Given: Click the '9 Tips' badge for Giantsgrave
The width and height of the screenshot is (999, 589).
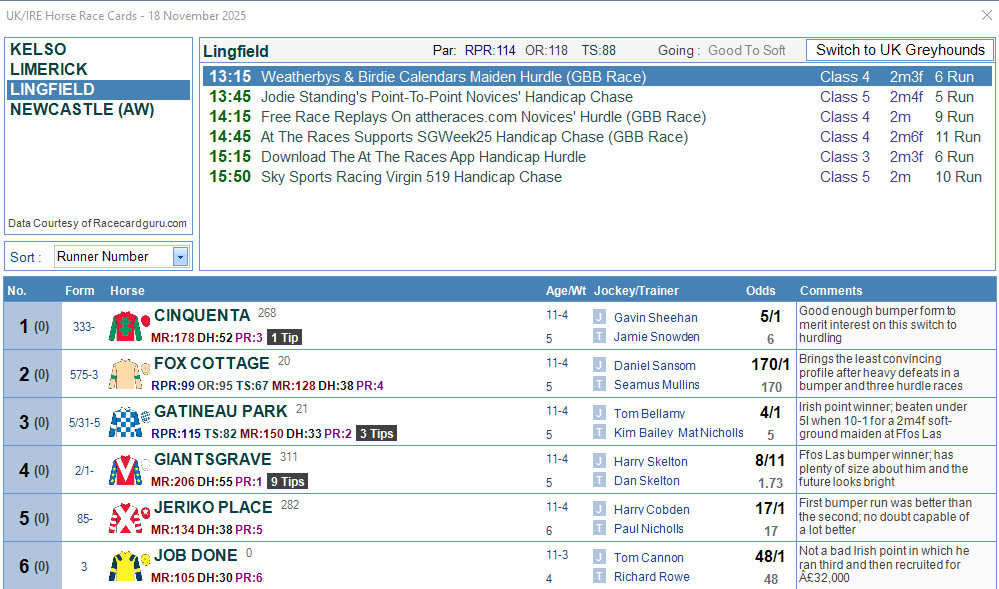Looking at the screenshot, I should (287, 481).
